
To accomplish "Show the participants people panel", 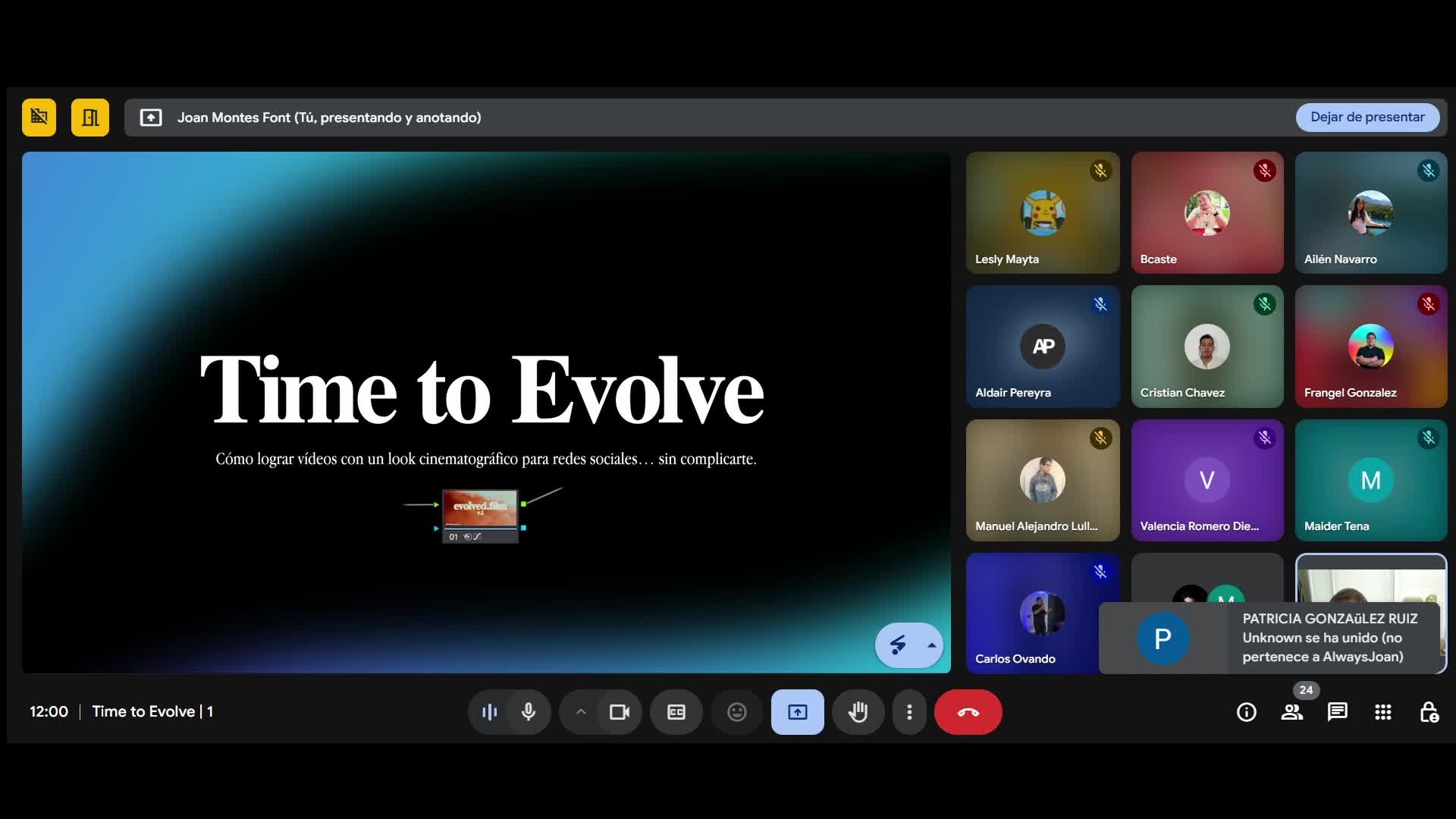I will tap(1291, 712).
